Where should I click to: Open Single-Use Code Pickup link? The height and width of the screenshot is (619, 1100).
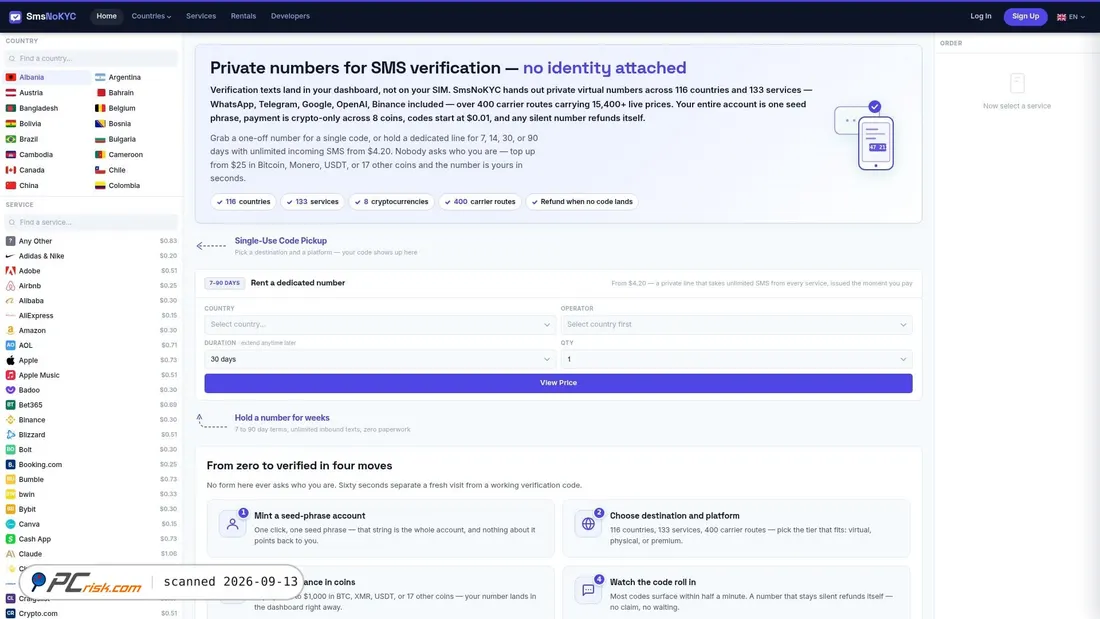[x=281, y=241]
